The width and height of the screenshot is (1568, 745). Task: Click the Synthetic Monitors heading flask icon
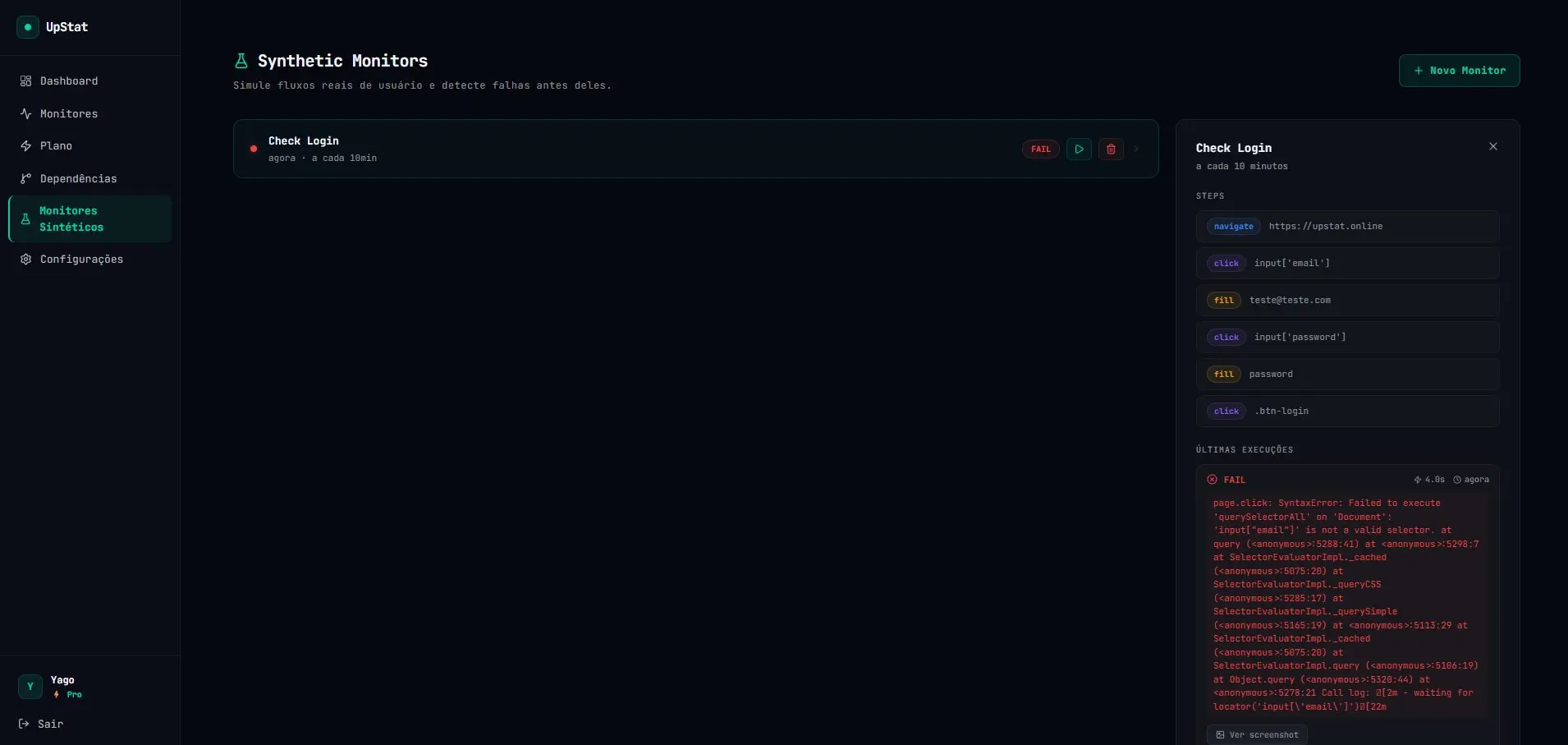(x=241, y=61)
